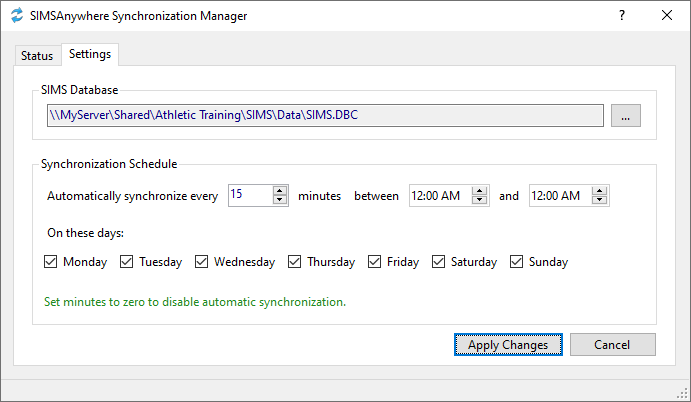Screen dimensions: 691x402
Task: Increment the end time spinner
Action: [599, 190]
